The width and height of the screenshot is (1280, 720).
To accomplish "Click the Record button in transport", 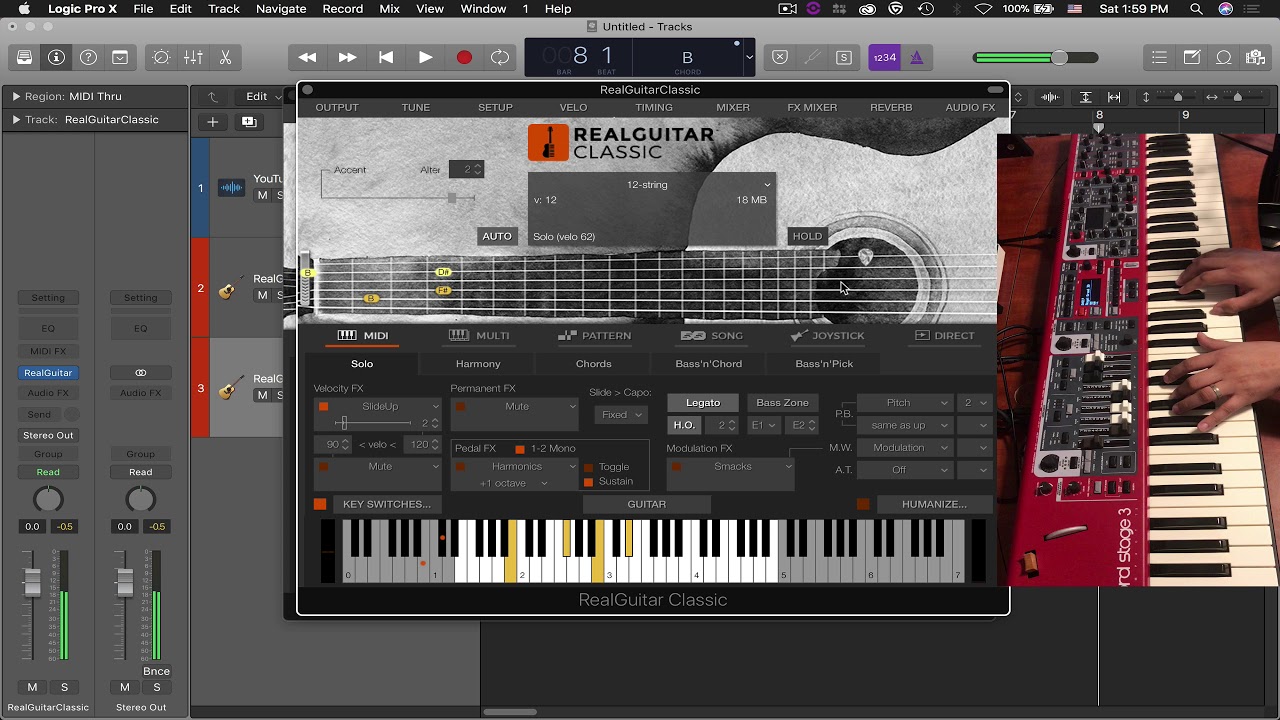I will click(464, 58).
